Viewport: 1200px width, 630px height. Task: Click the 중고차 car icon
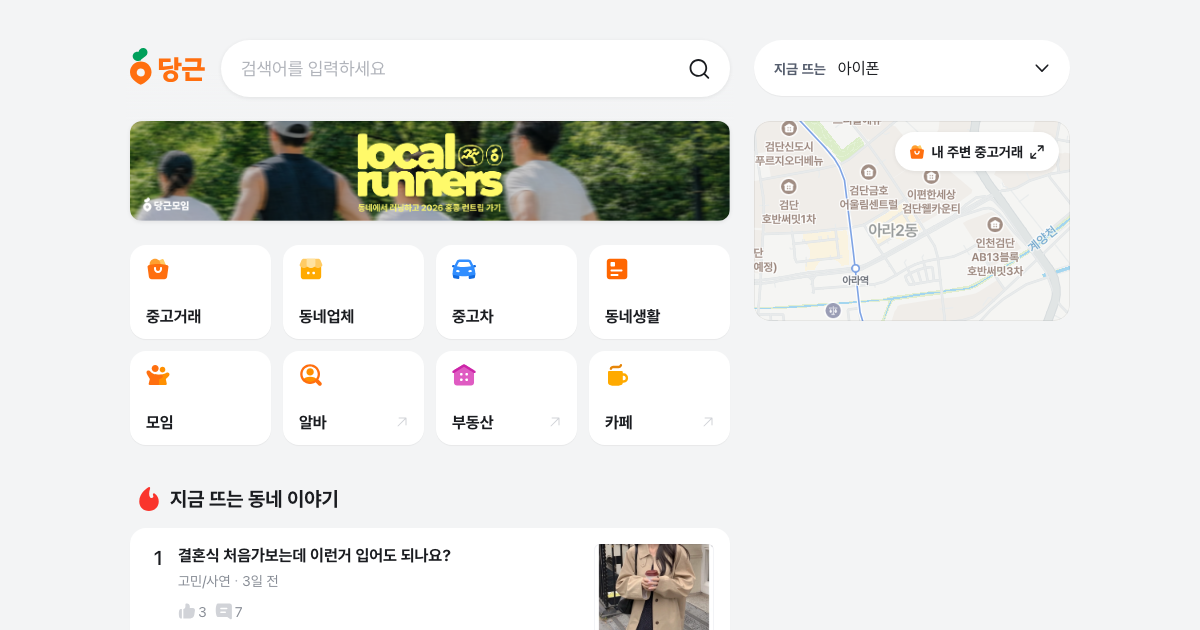(464, 269)
